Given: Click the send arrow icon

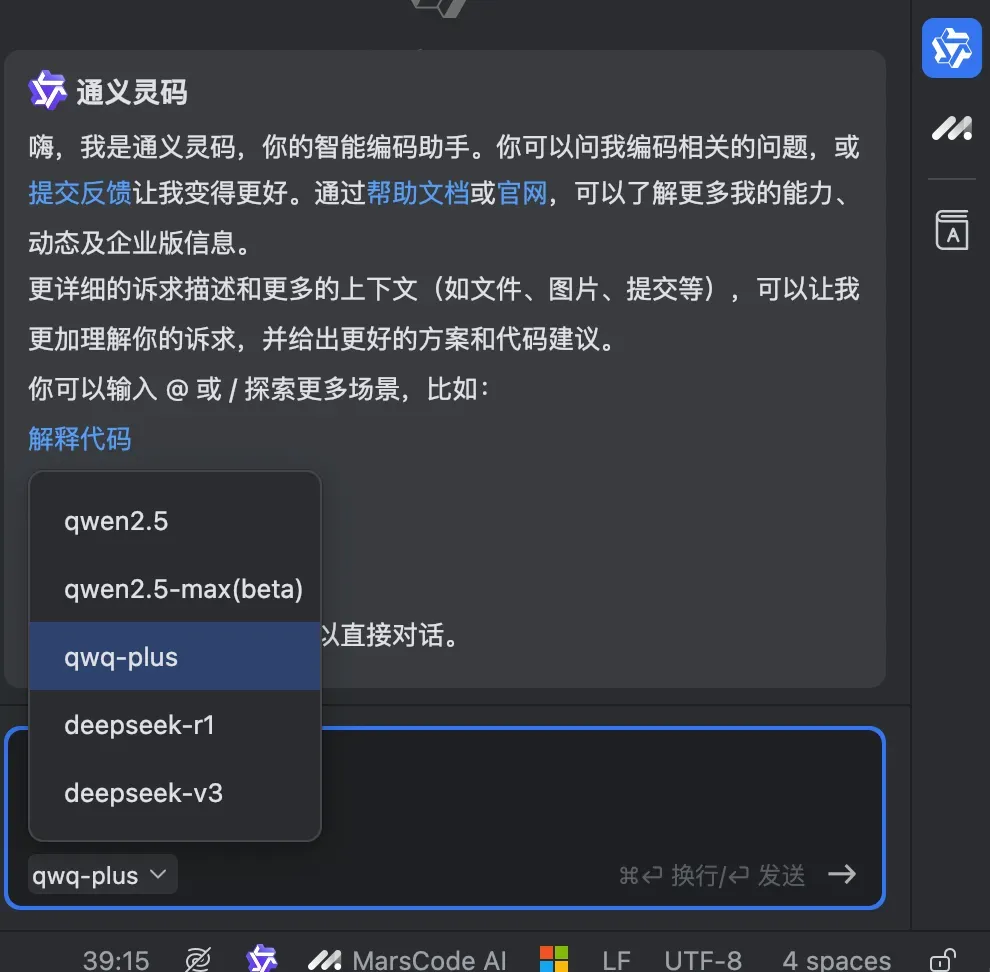Looking at the screenshot, I should [842, 875].
